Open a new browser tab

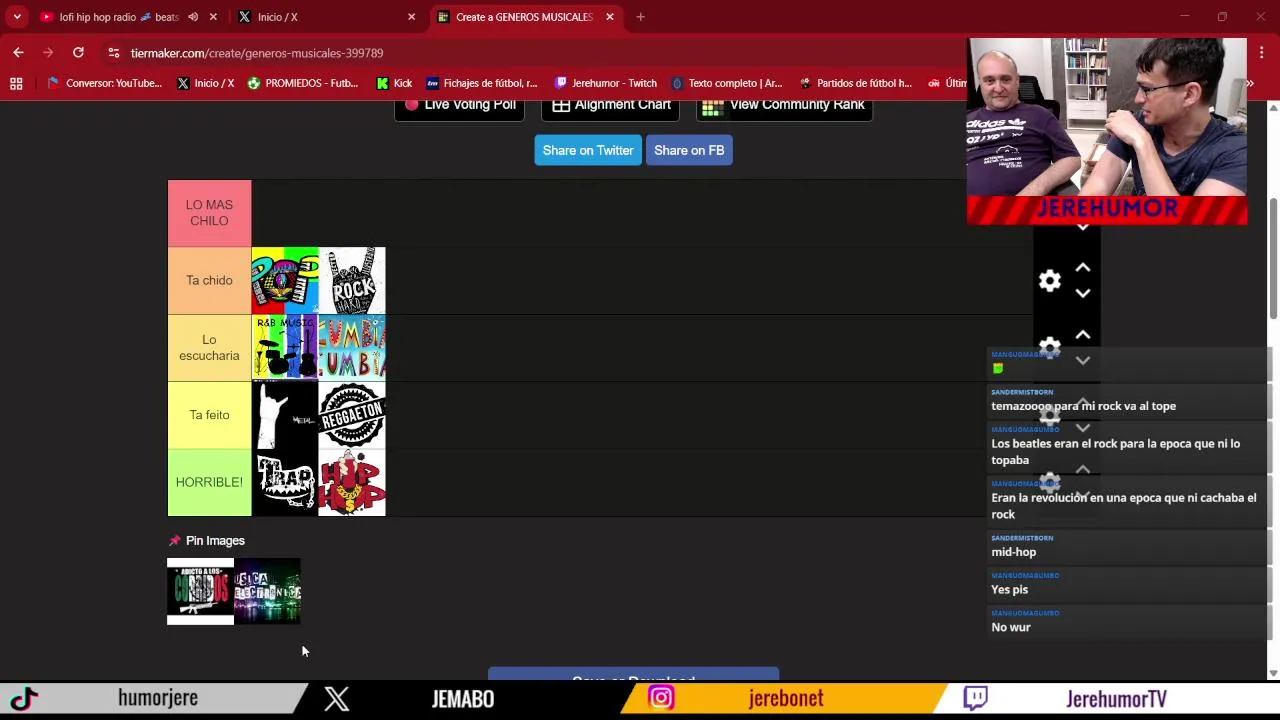pos(641,17)
